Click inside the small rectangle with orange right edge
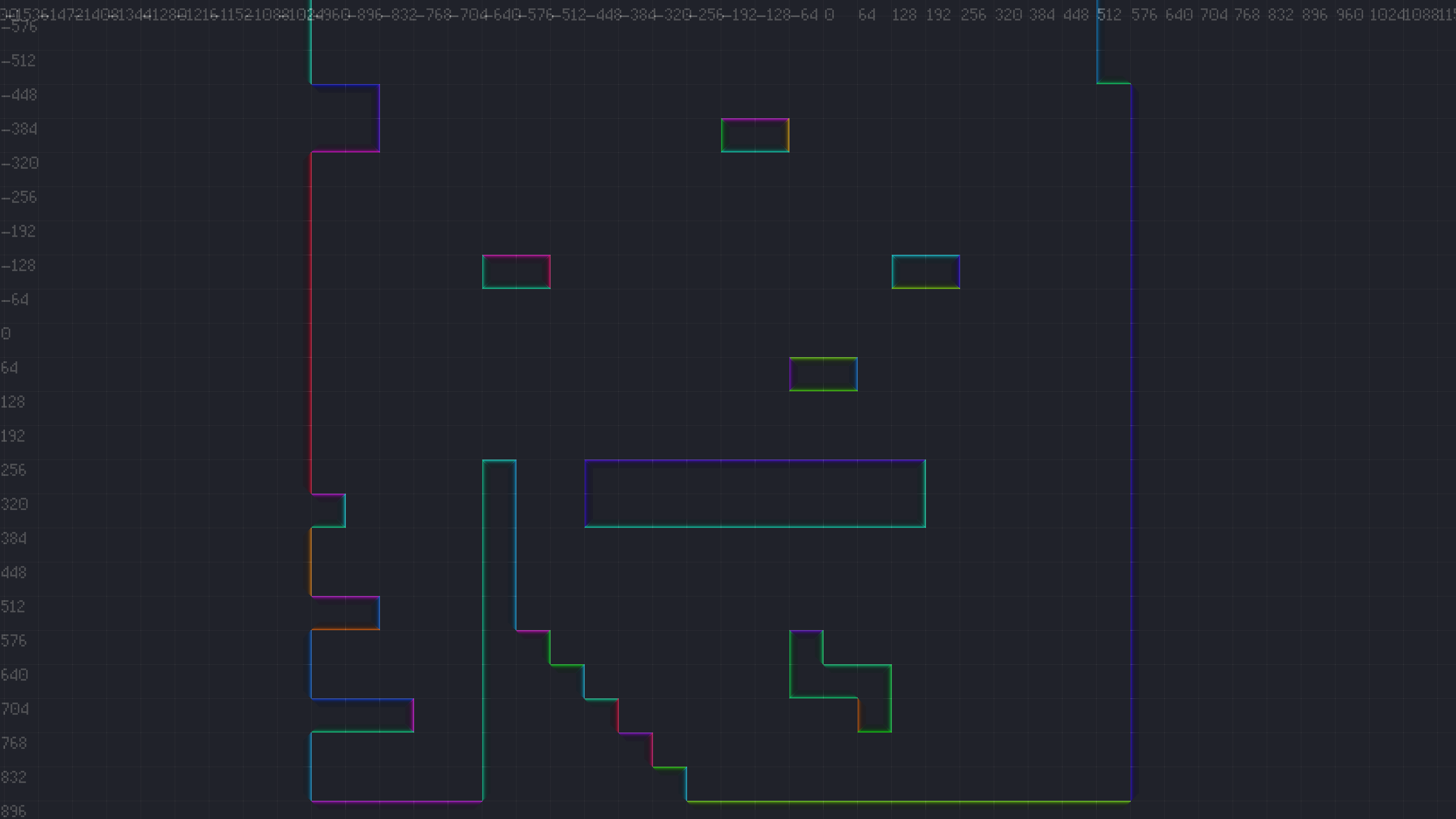This screenshot has height=819, width=1456. tap(755, 135)
